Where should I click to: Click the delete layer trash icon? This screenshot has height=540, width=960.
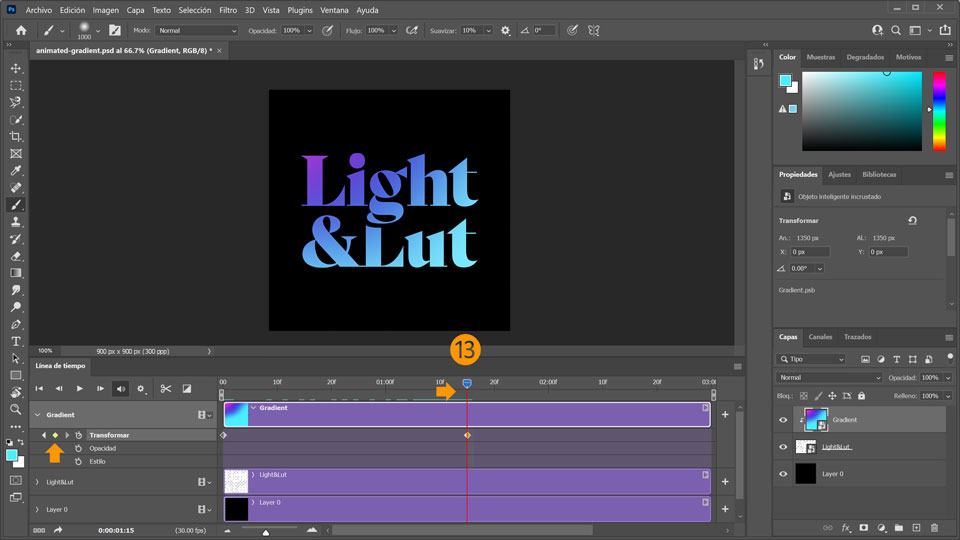pos(934,527)
